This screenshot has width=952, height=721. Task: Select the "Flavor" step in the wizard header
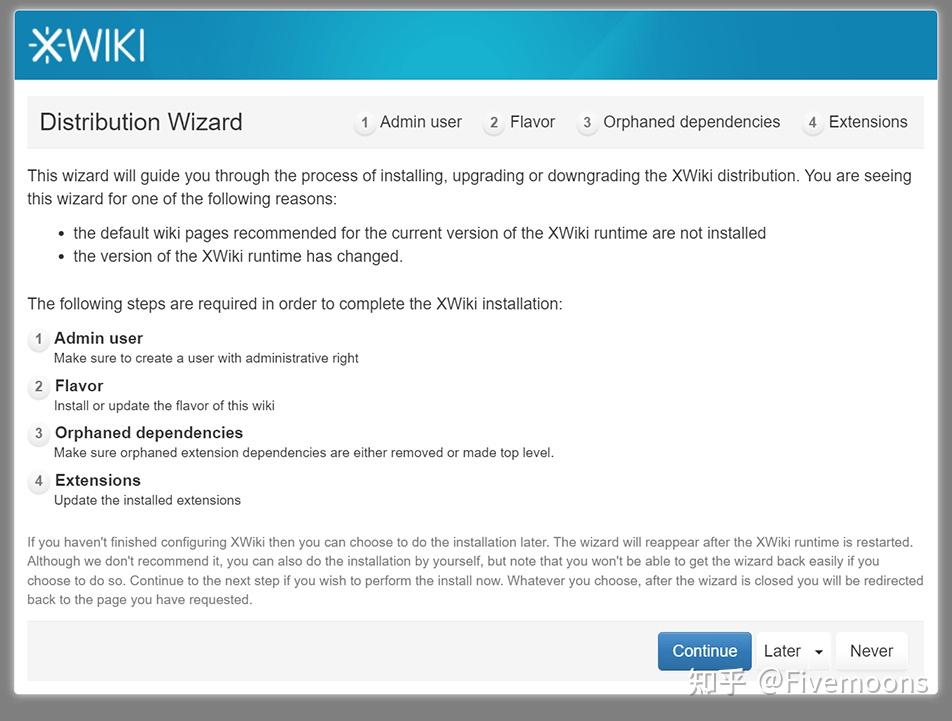click(x=532, y=122)
